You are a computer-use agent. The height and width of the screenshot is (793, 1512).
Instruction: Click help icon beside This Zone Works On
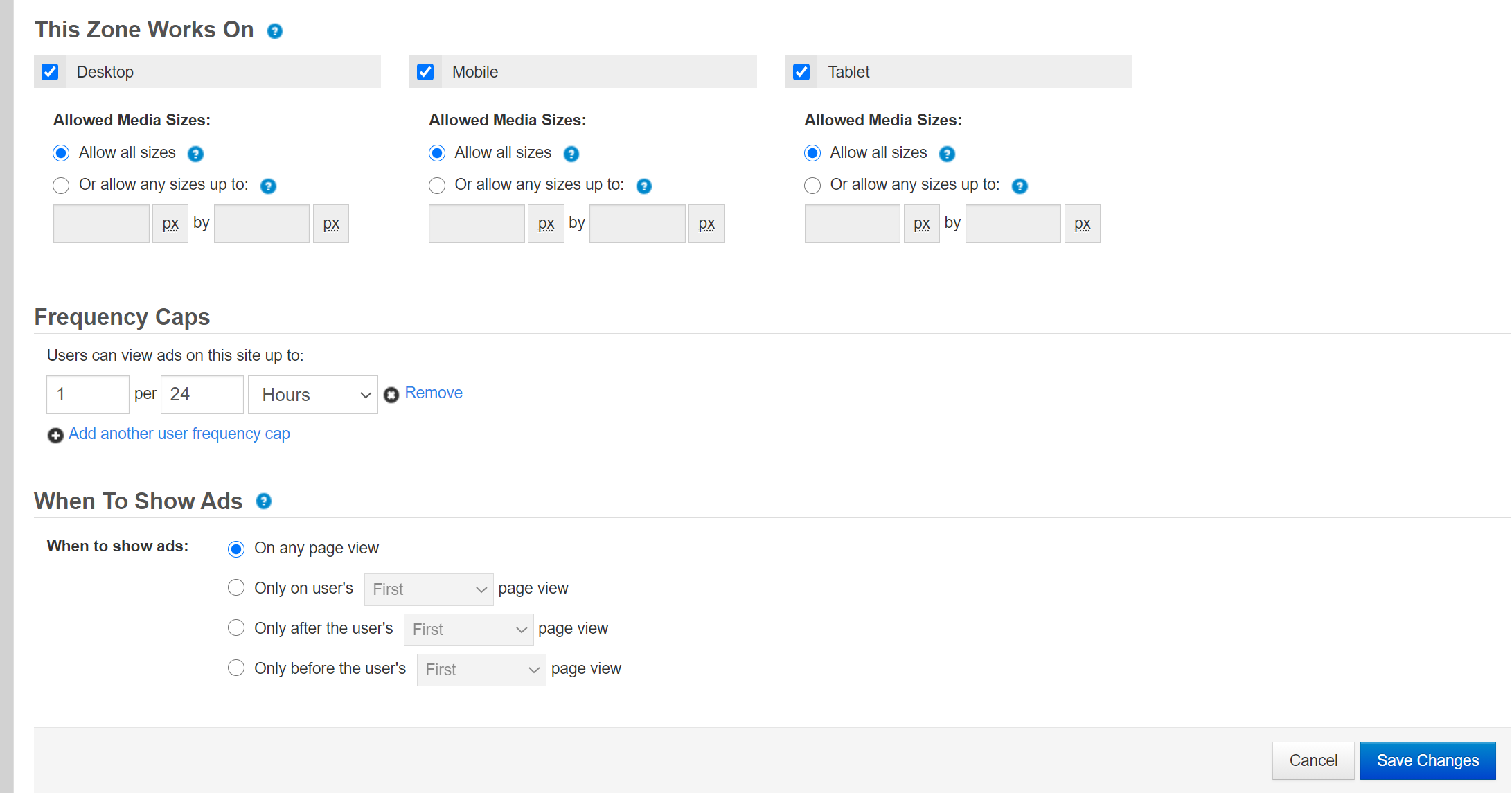tap(274, 31)
